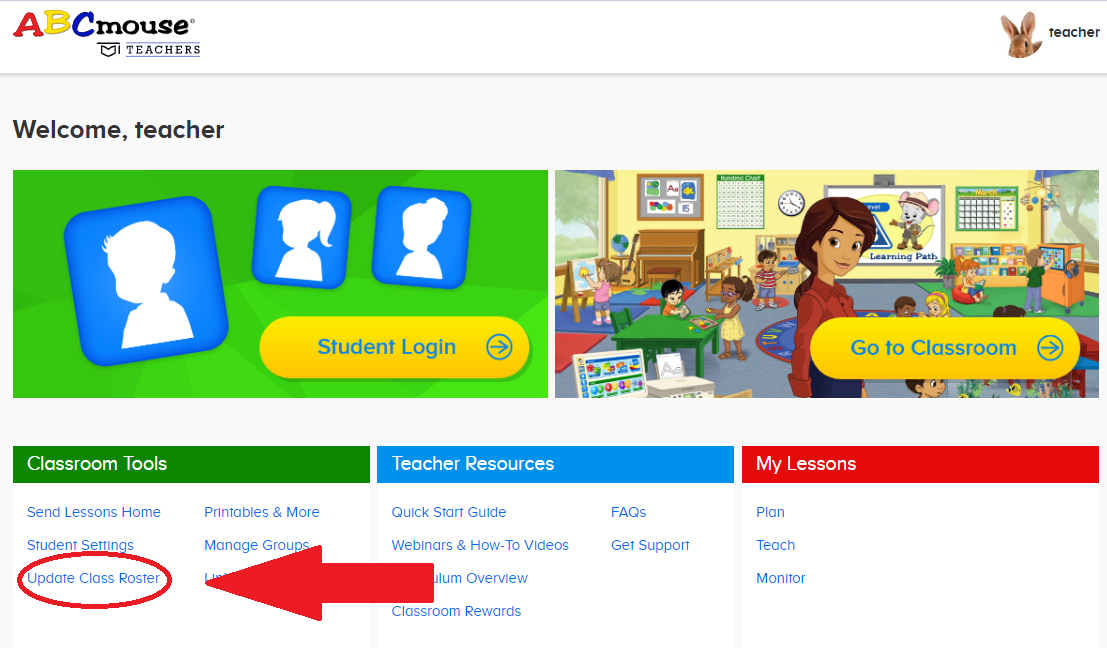
Task: Click the bunny teacher profile avatar
Action: (x=1021, y=33)
